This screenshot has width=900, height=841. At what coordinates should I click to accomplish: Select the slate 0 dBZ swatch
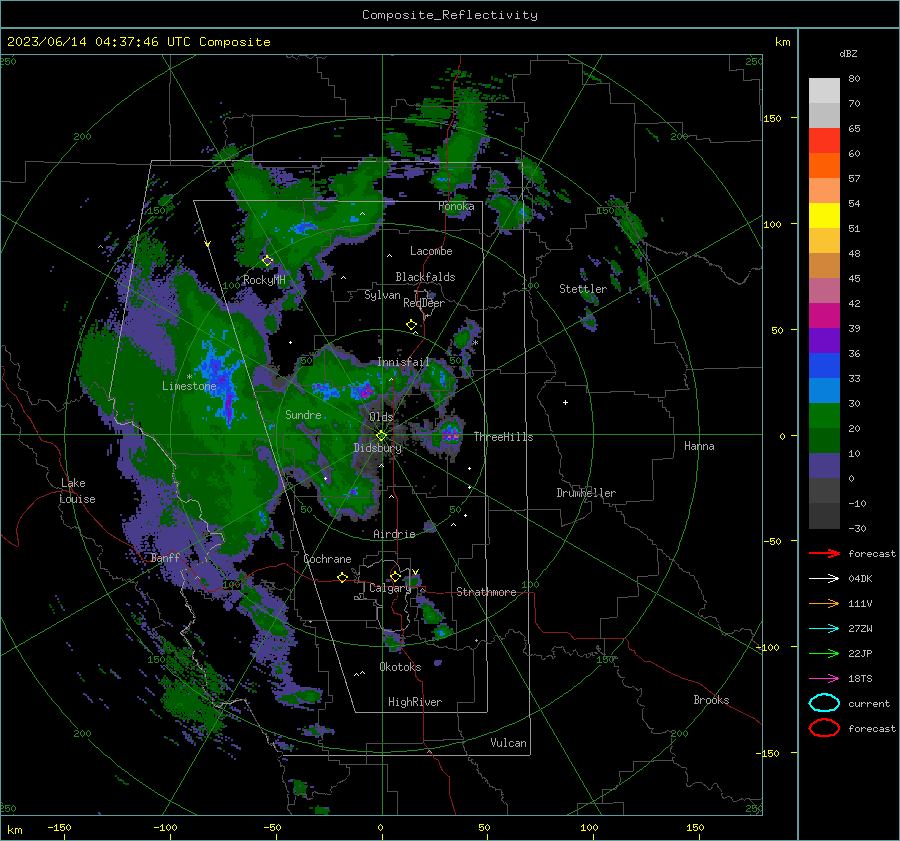824,466
